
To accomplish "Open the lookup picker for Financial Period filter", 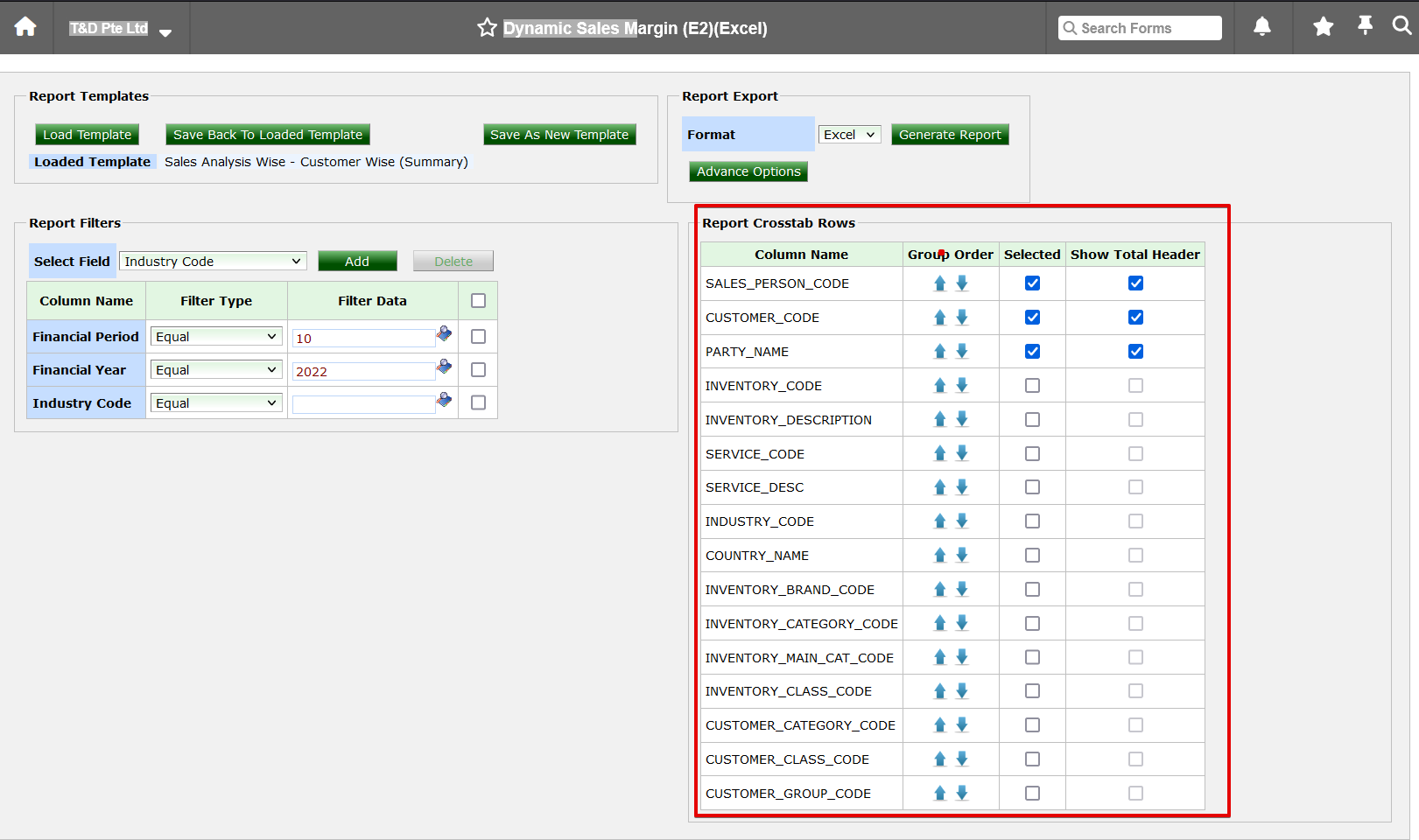I will pyautogui.click(x=443, y=333).
